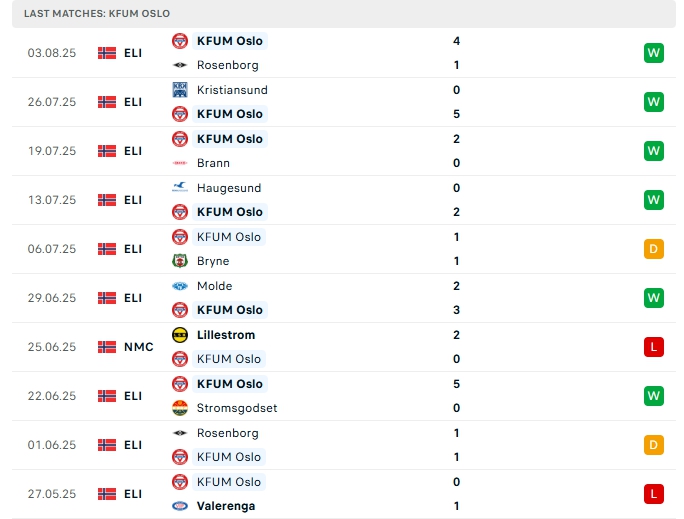The height and width of the screenshot is (519, 684).
Task: Click the Haugesund team logo
Action: tap(180, 188)
